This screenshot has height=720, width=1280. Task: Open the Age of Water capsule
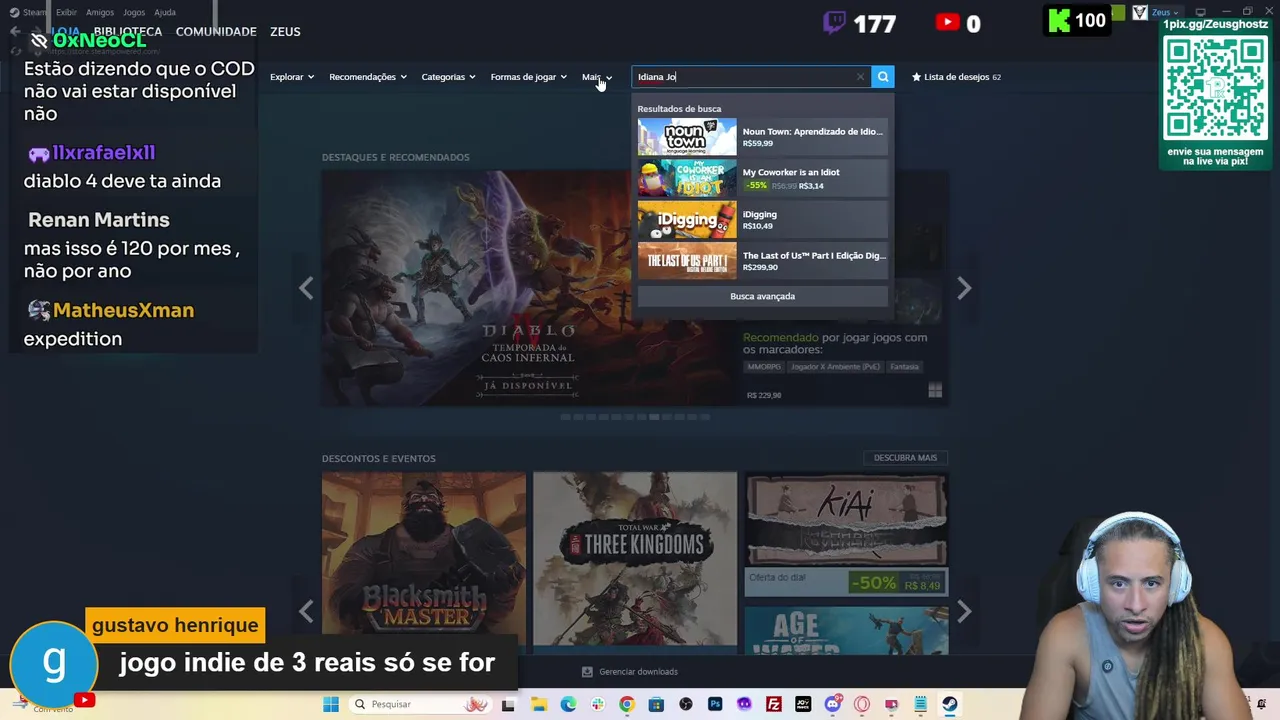847,630
